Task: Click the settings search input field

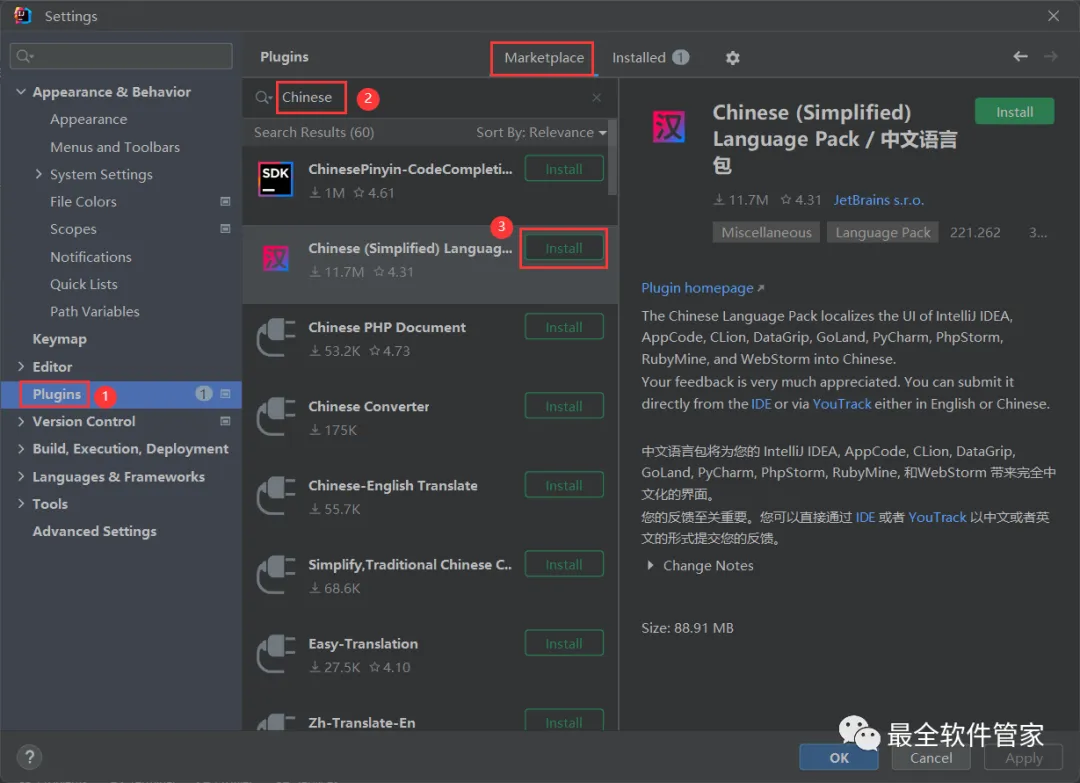Action: tap(121, 56)
